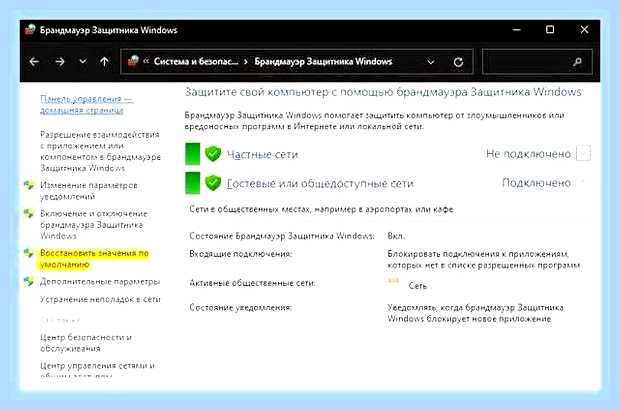Open 'Устранение неполадок в сети' link
The width and height of the screenshot is (620, 410).
[x=100, y=299]
